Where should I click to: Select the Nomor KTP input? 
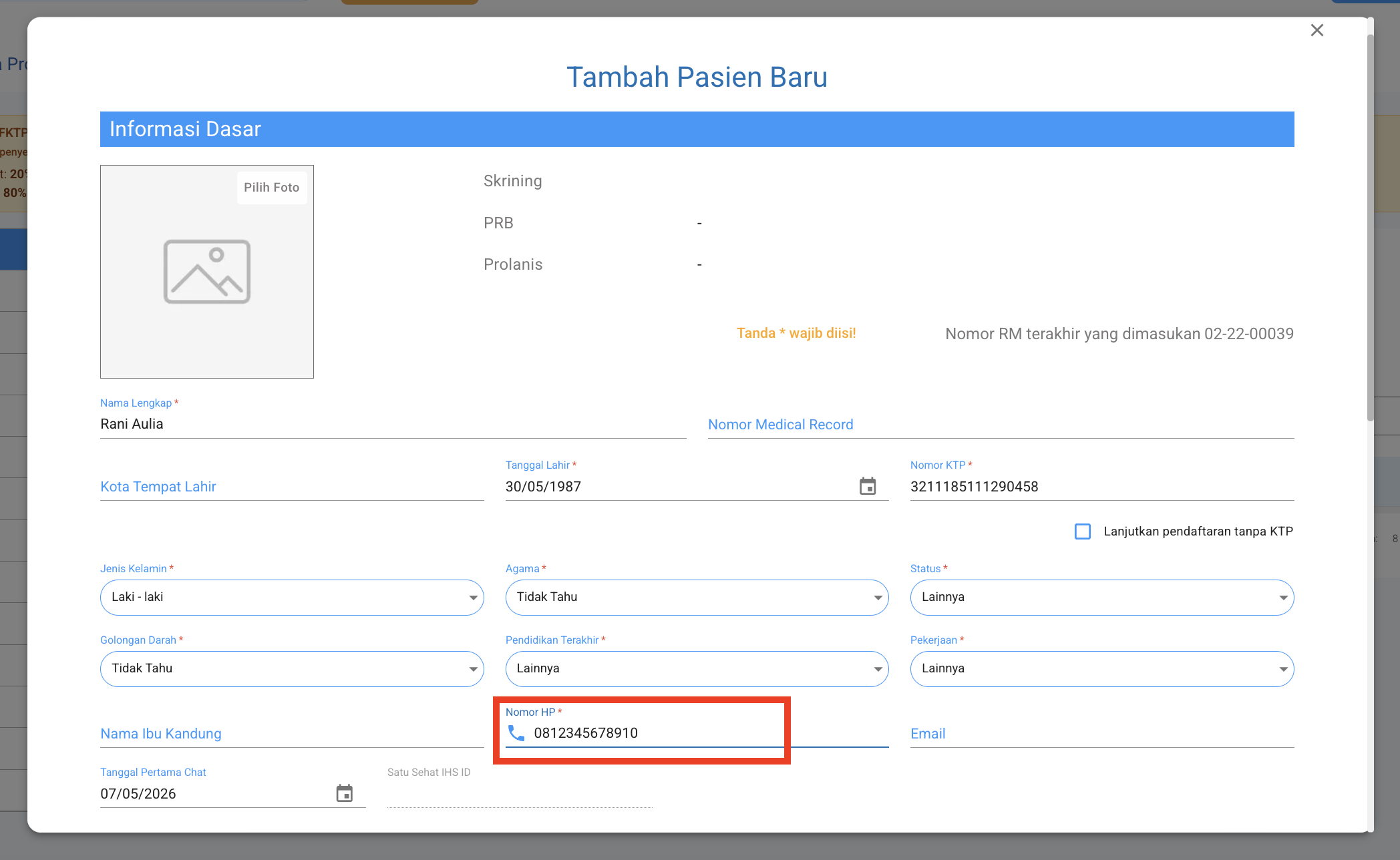tap(1102, 487)
